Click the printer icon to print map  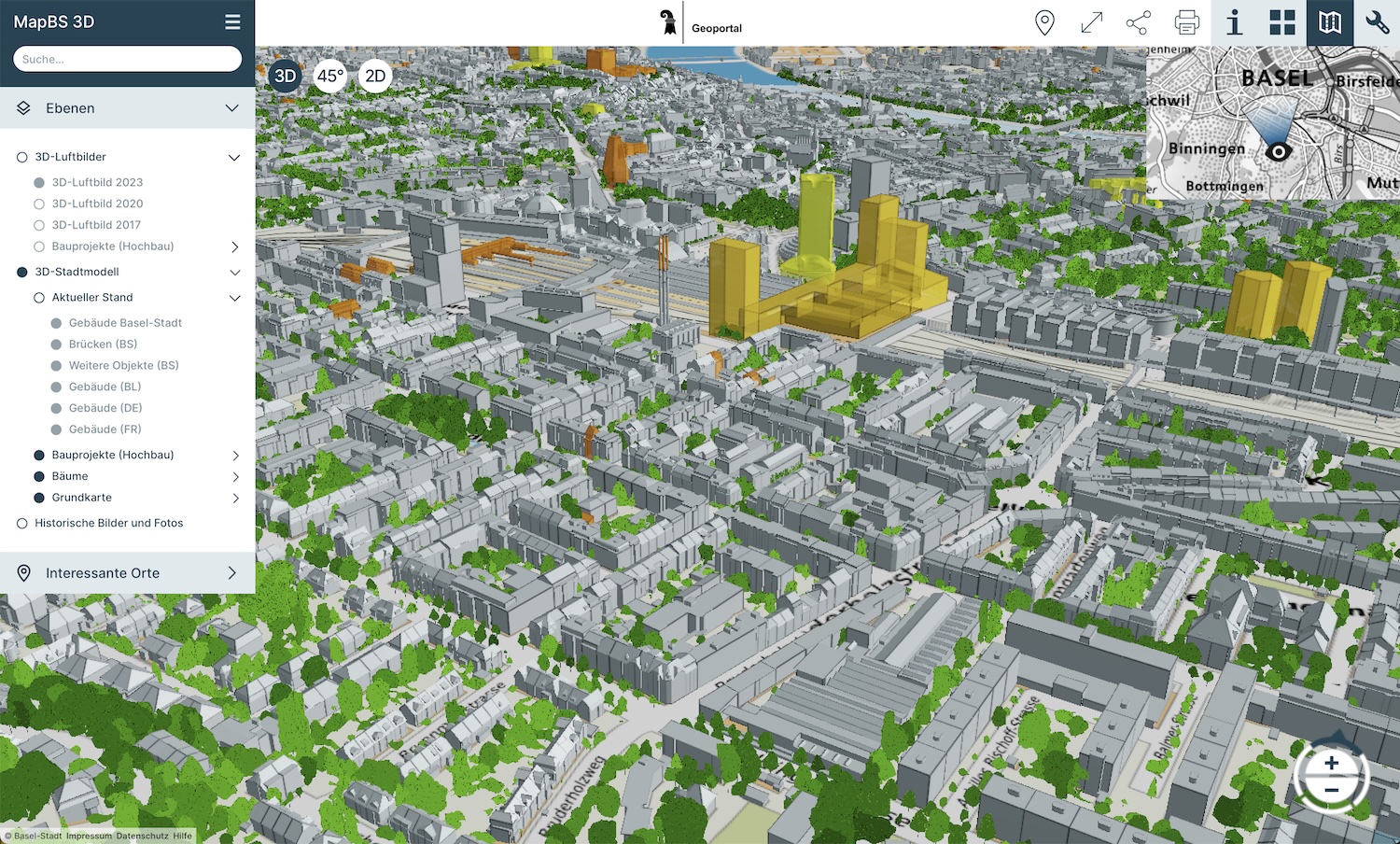click(1186, 22)
